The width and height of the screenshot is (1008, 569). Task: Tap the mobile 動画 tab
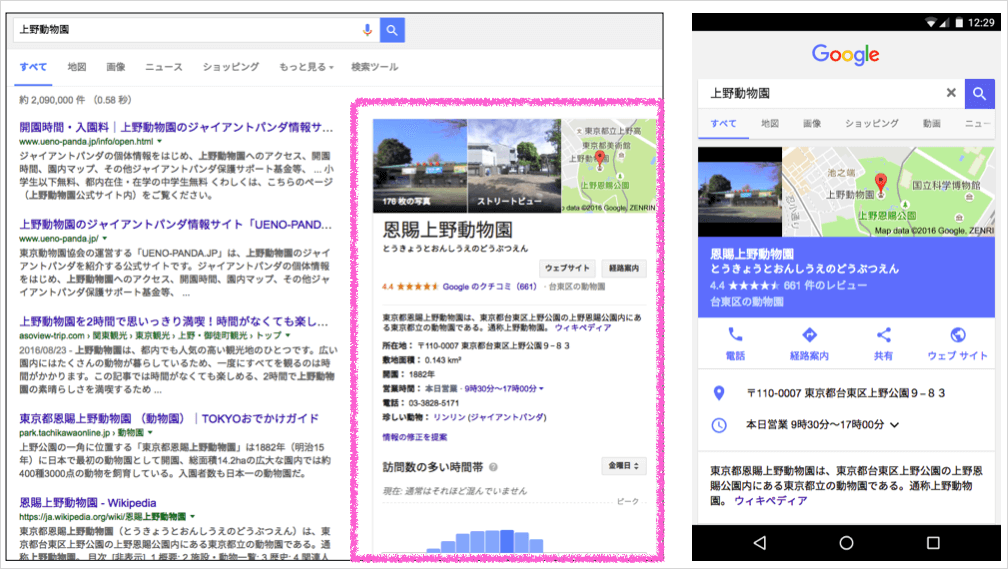click(932, 123)
